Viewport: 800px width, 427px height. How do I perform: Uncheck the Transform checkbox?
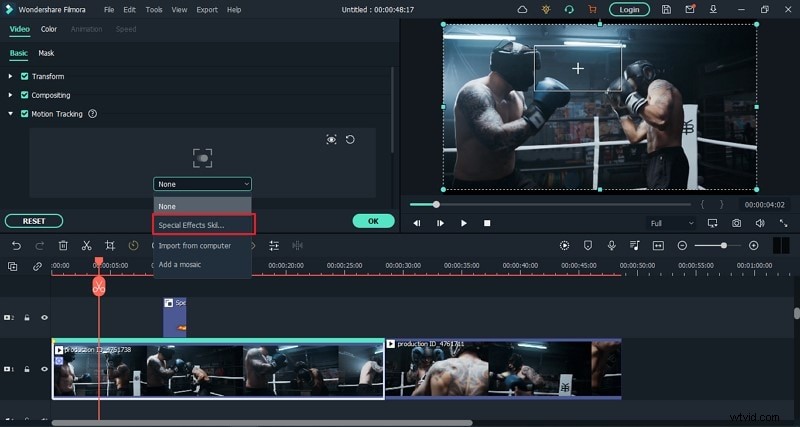(x=24, y=76)
